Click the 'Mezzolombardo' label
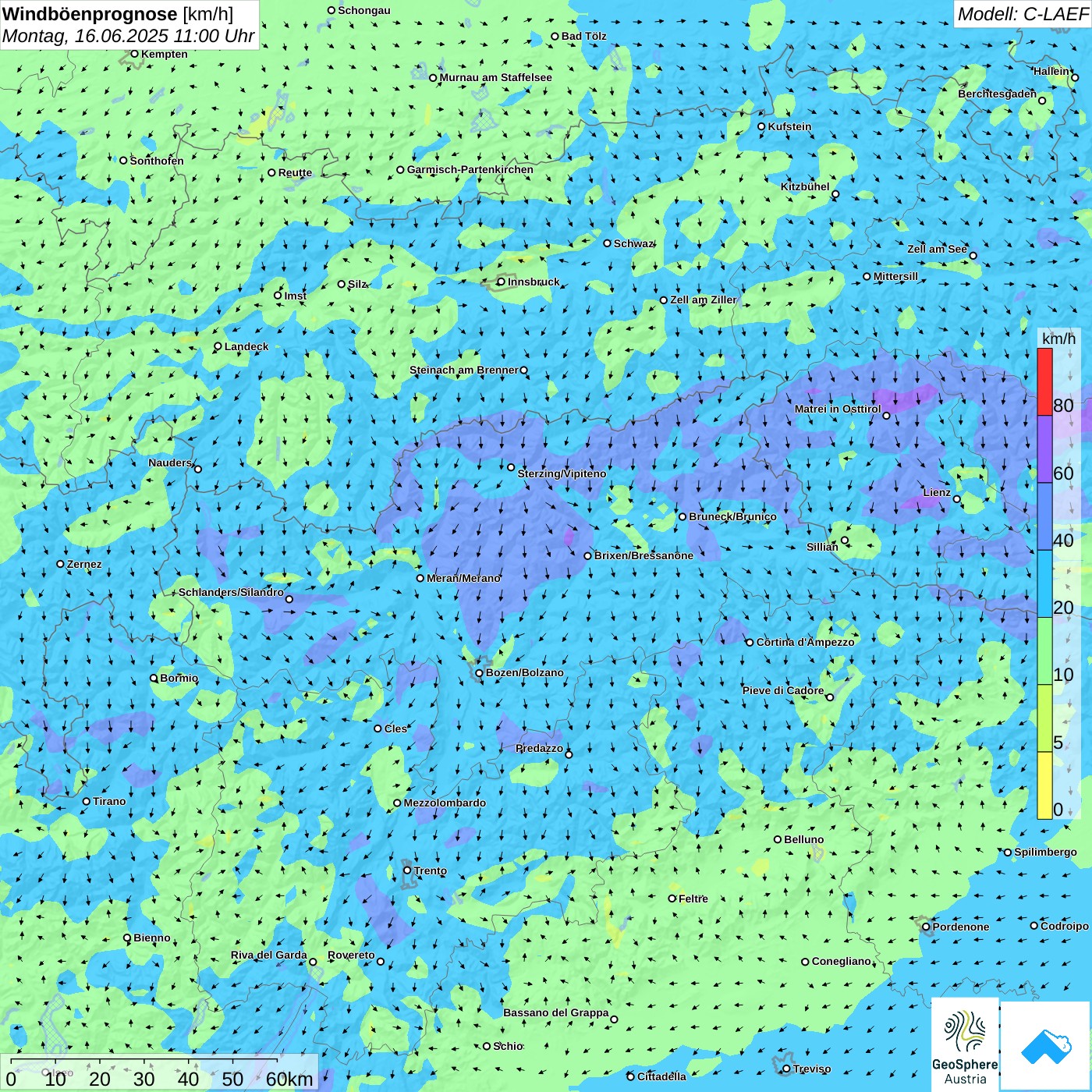 tap(445, 803)
